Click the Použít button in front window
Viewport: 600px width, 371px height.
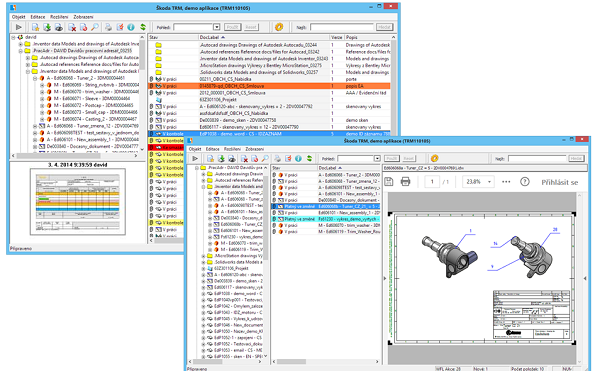[x=392, y=158]
